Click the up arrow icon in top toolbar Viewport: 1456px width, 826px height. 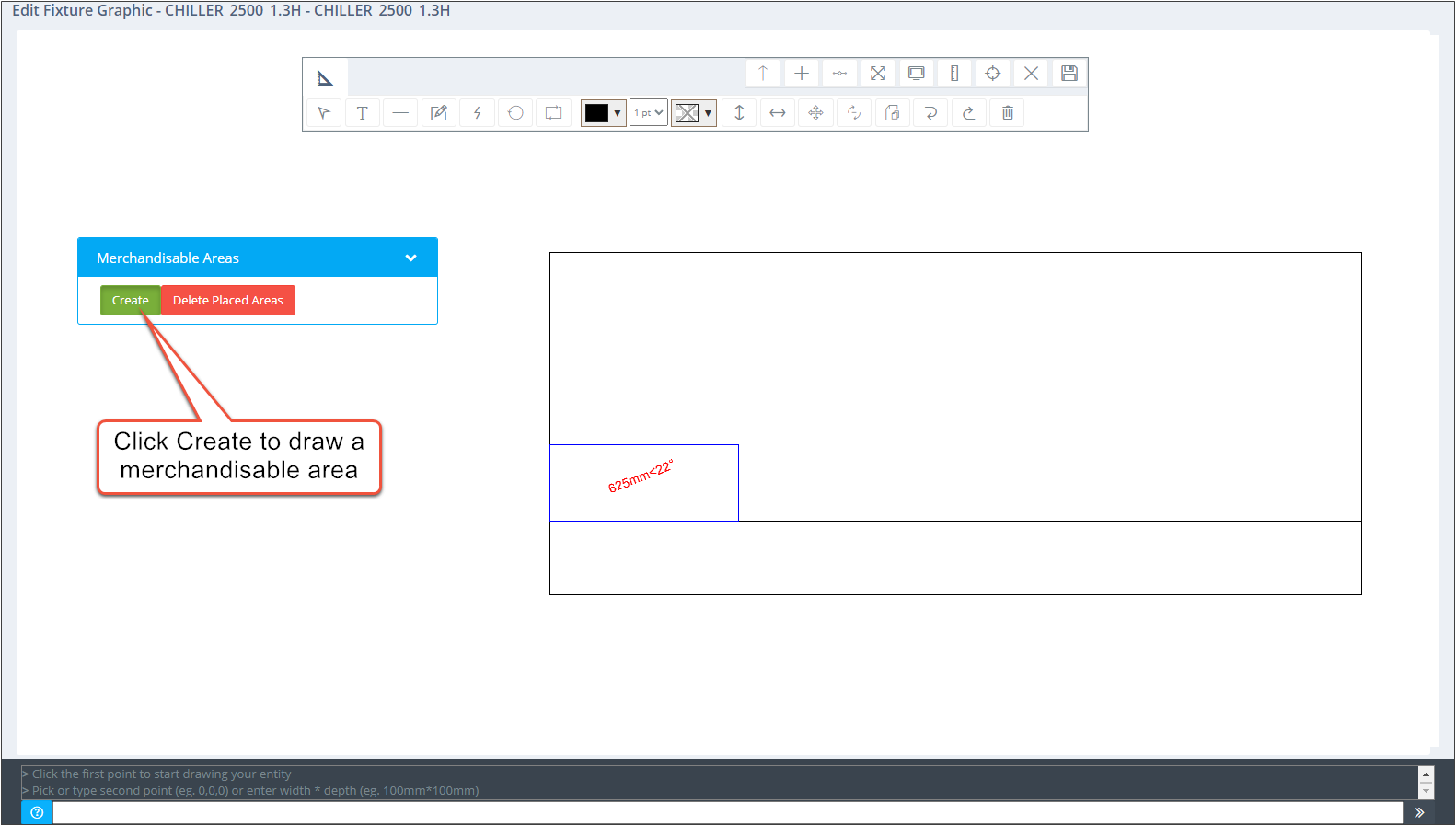763,74
